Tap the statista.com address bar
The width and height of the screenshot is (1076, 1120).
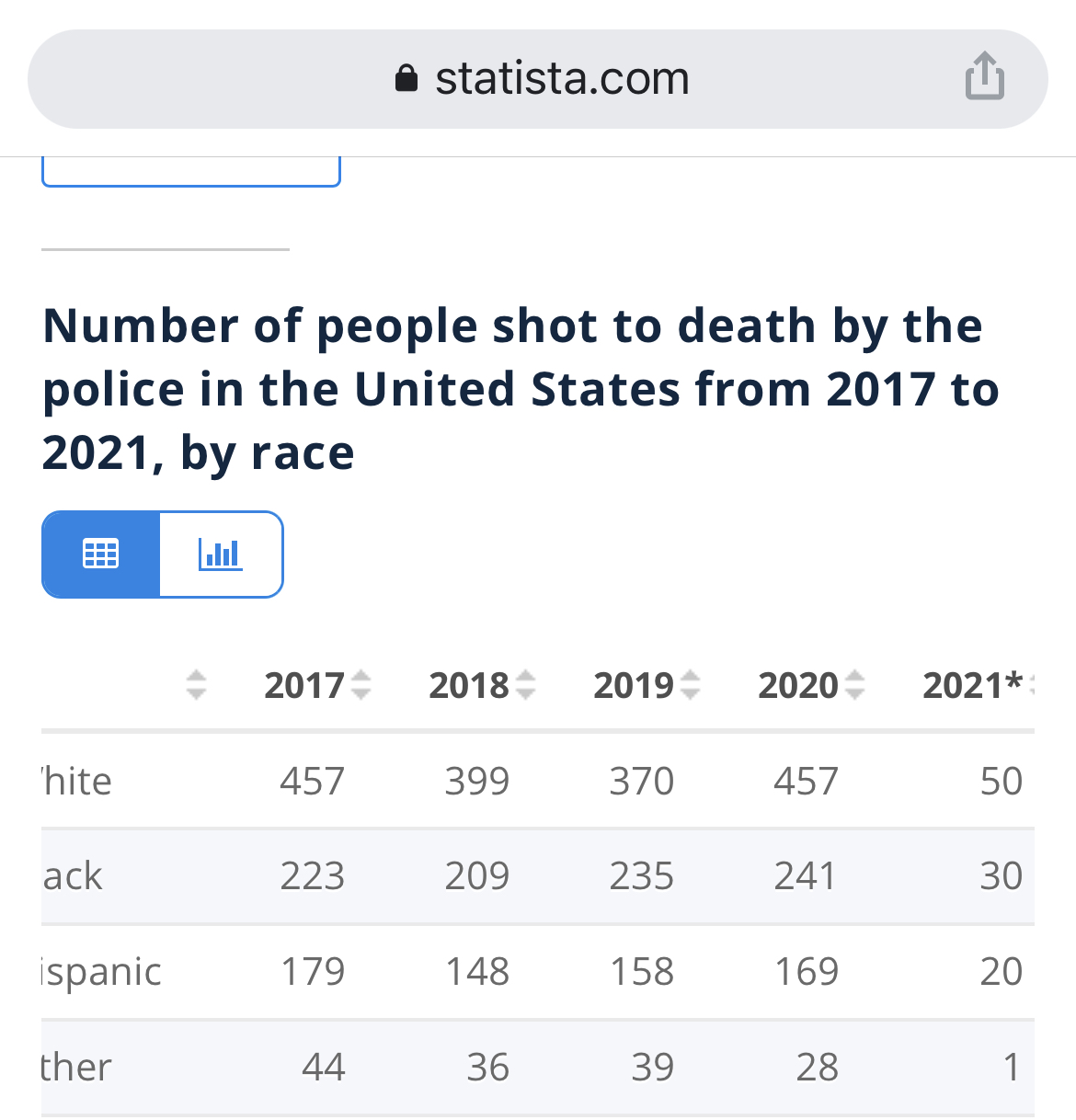point(561,79)
